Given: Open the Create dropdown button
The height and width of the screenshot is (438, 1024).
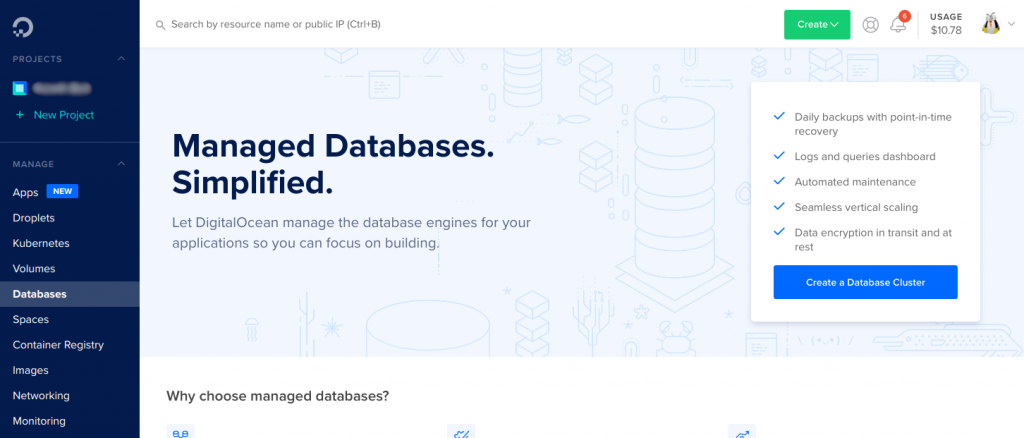Looking at the screenshot, I should point(817,24).
